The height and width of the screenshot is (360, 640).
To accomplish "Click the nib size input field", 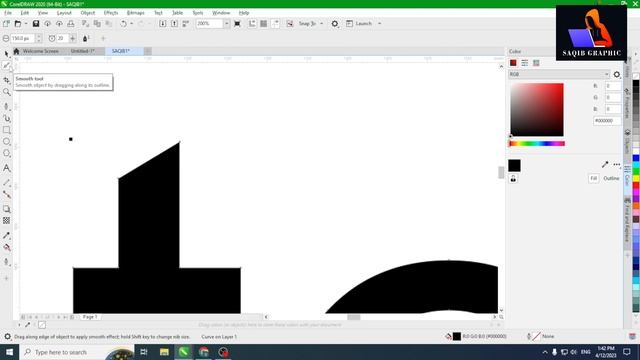I will [22, 38].
